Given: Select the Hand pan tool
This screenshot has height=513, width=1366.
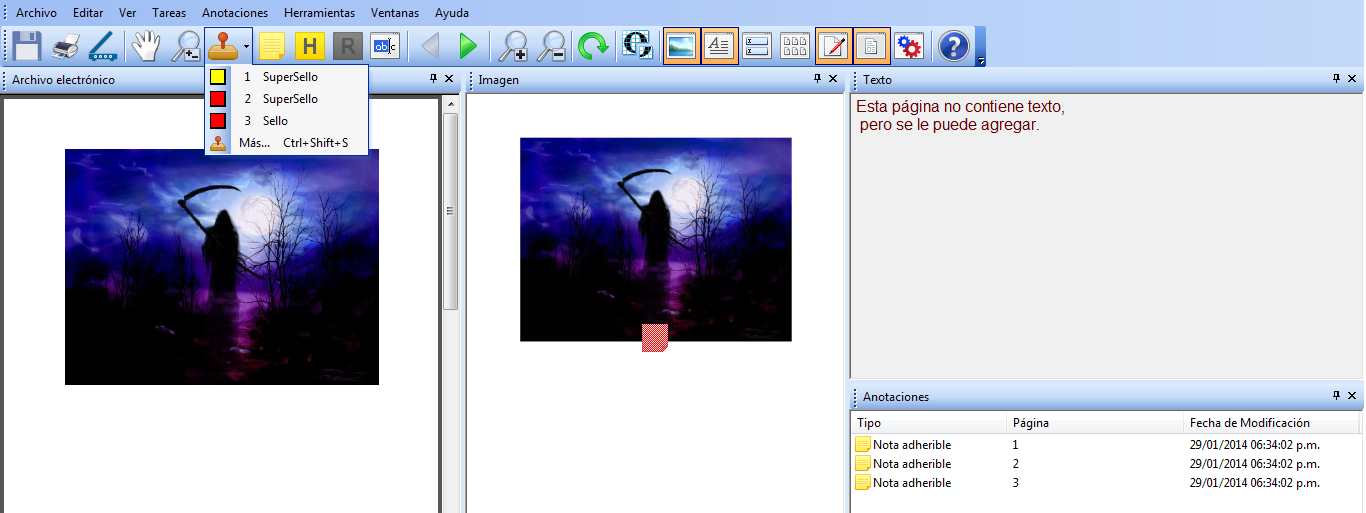Looking at the screenshot, I should coord(147,46).
